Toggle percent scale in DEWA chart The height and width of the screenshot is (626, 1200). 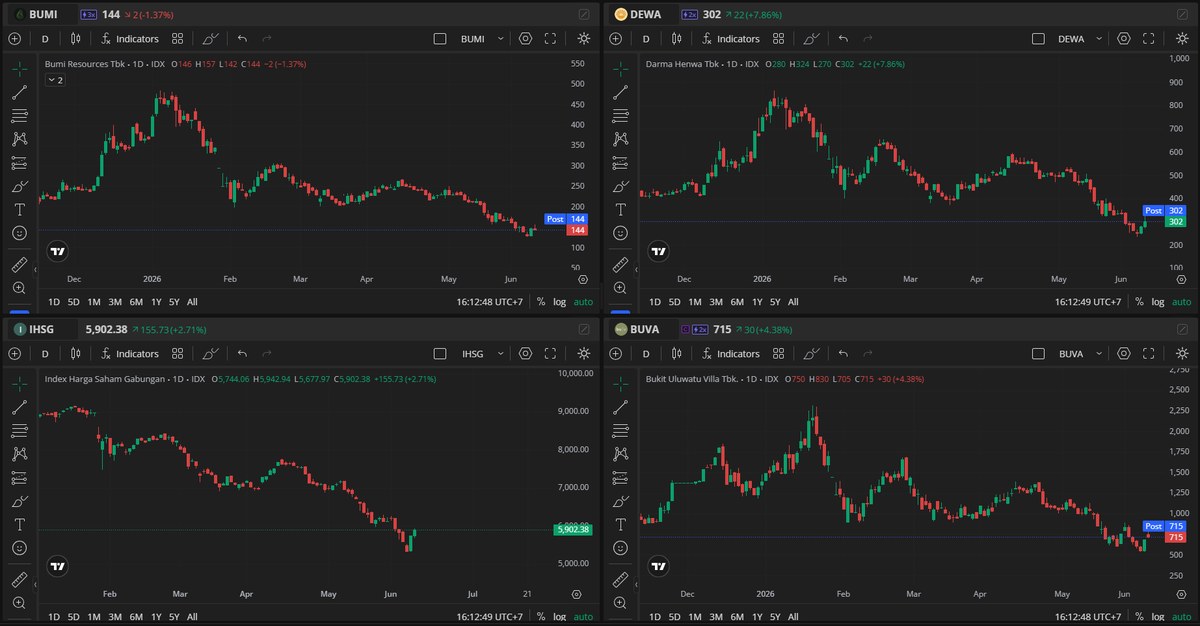coord(1140,302)
